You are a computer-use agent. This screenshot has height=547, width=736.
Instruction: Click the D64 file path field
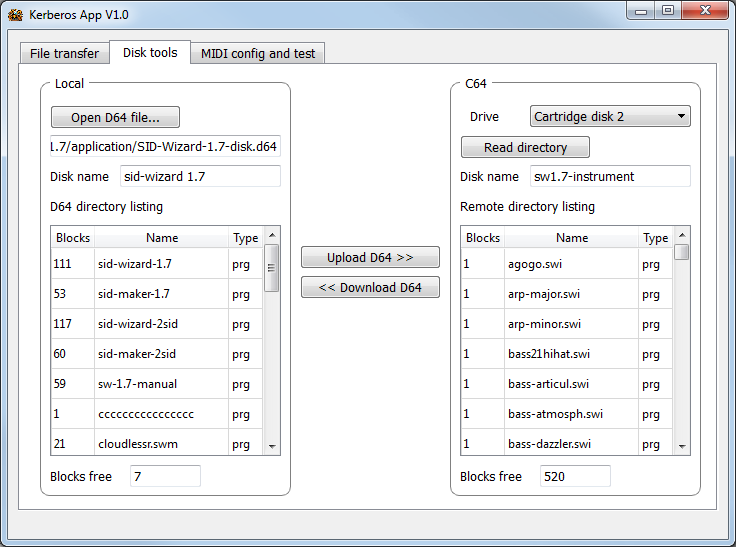coord(165,146)
